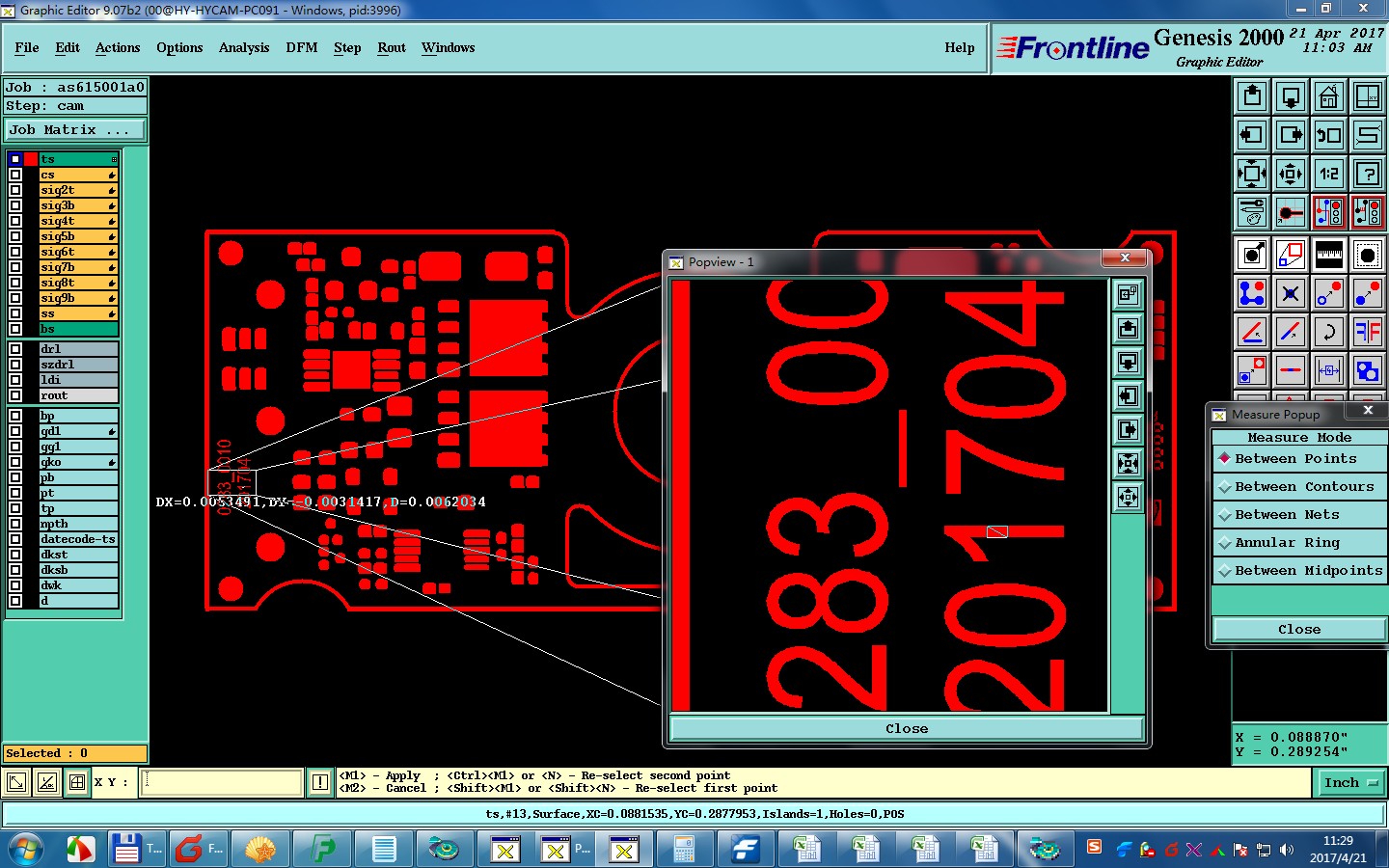Open the Analysis menu
The height and width of the screenshot is (868, 1389).
coord(244,47)
